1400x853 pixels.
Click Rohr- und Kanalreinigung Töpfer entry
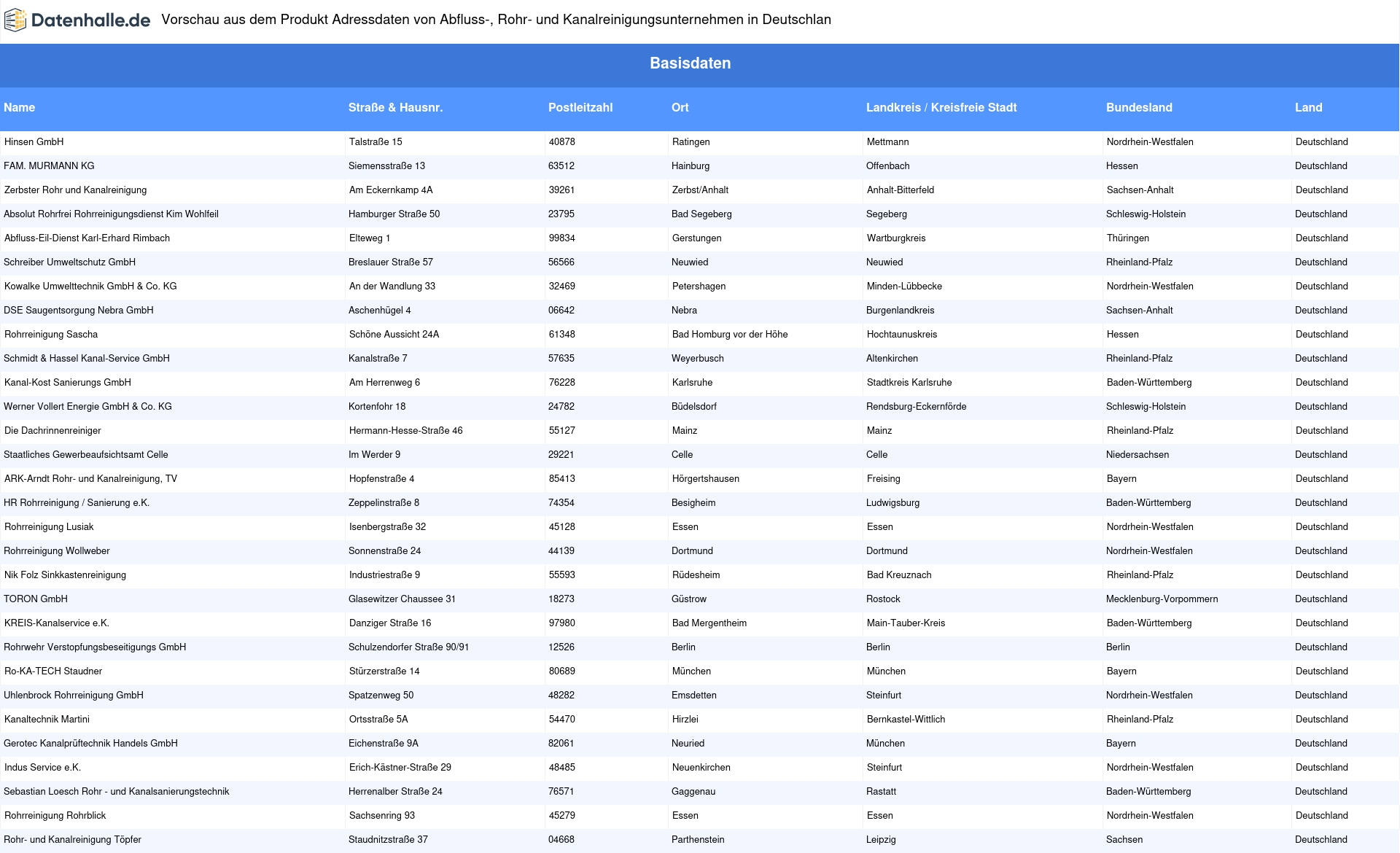coord(72,839)
